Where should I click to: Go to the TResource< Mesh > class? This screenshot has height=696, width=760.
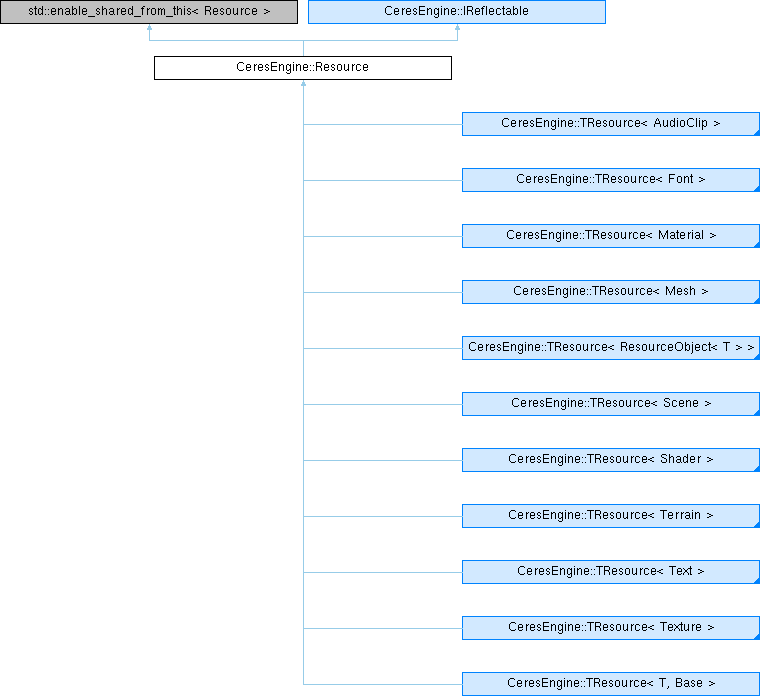610,292
